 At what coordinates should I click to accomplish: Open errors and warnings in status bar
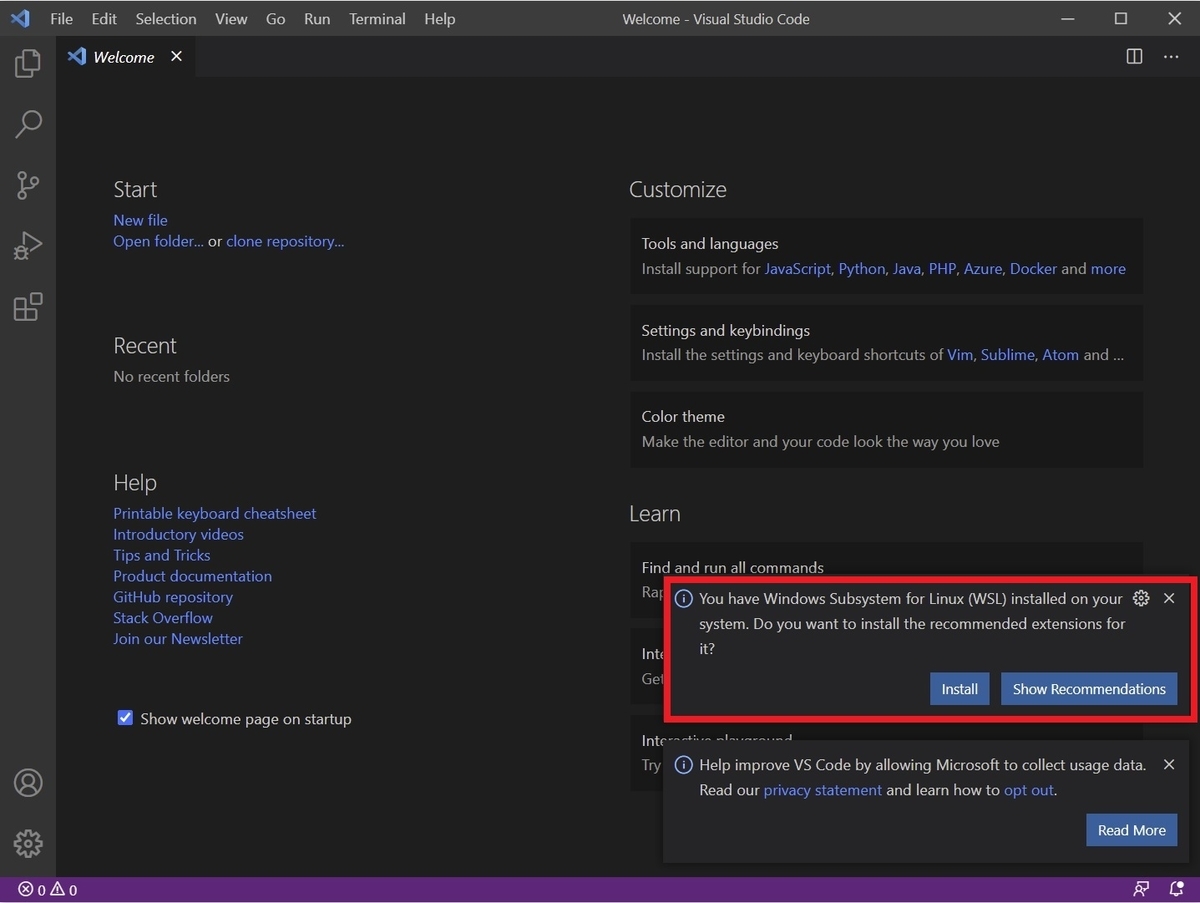47,889
